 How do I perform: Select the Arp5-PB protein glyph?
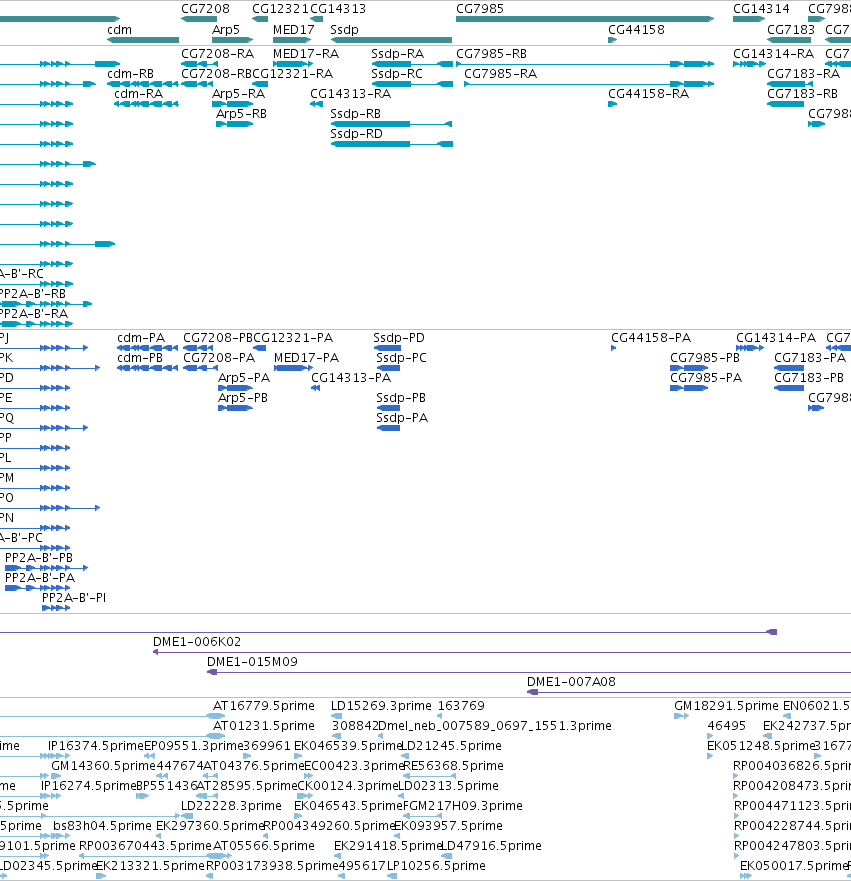pyautogui.click(x=235, y=408)
